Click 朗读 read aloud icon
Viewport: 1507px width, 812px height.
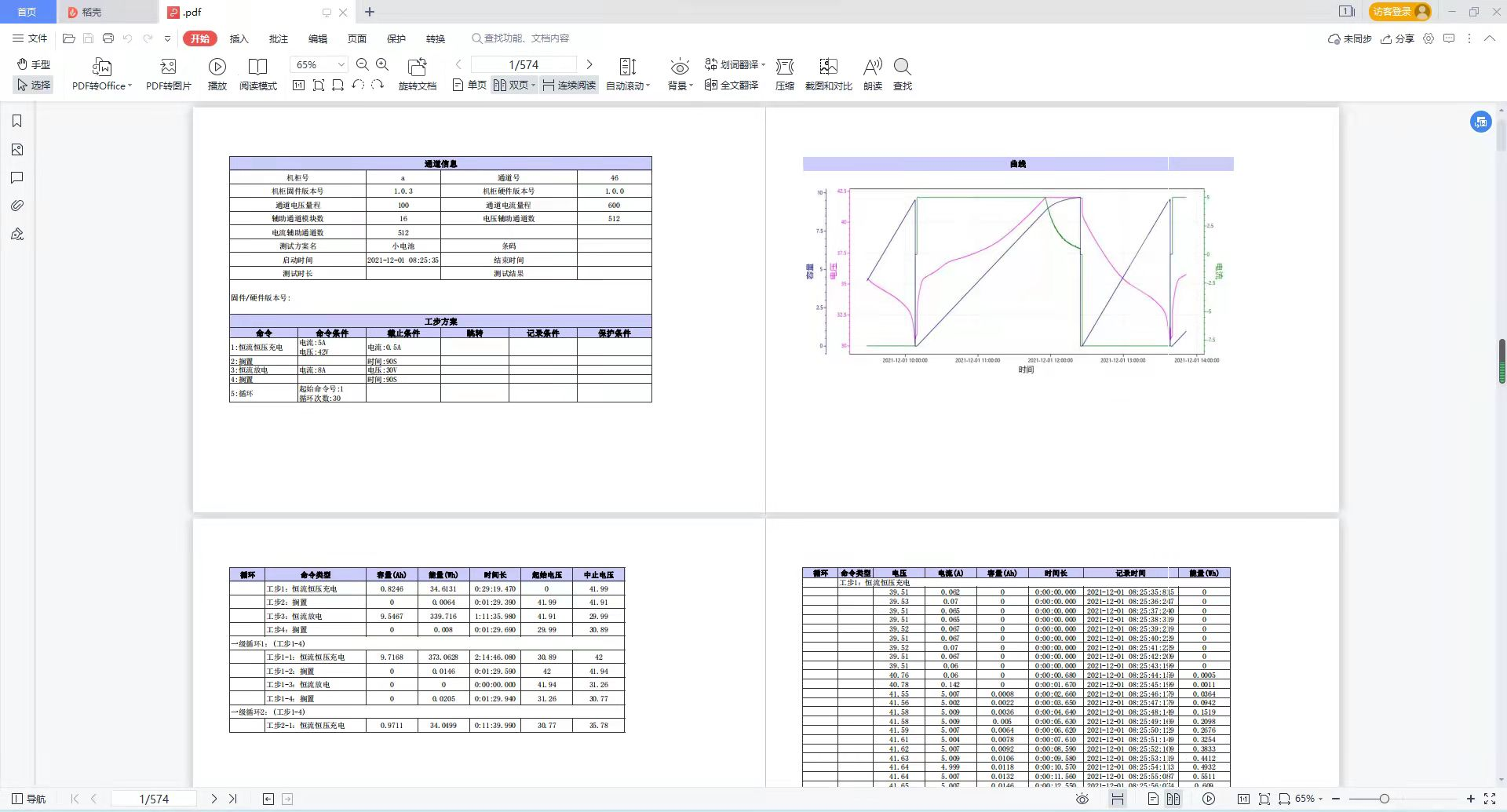click(x=873, y=75)
